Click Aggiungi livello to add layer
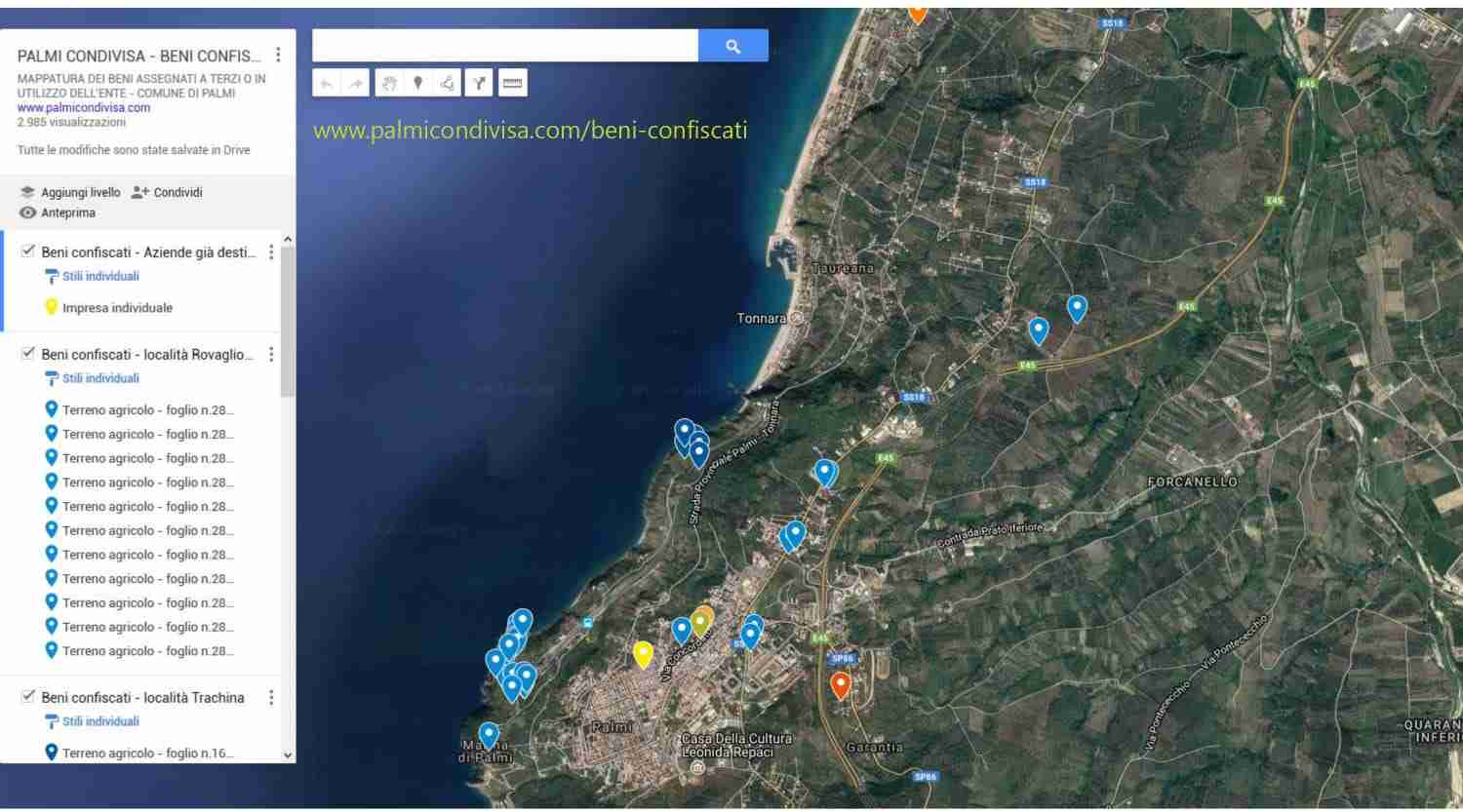This screenshot has width=1463, height=812. tap(70, 193)
